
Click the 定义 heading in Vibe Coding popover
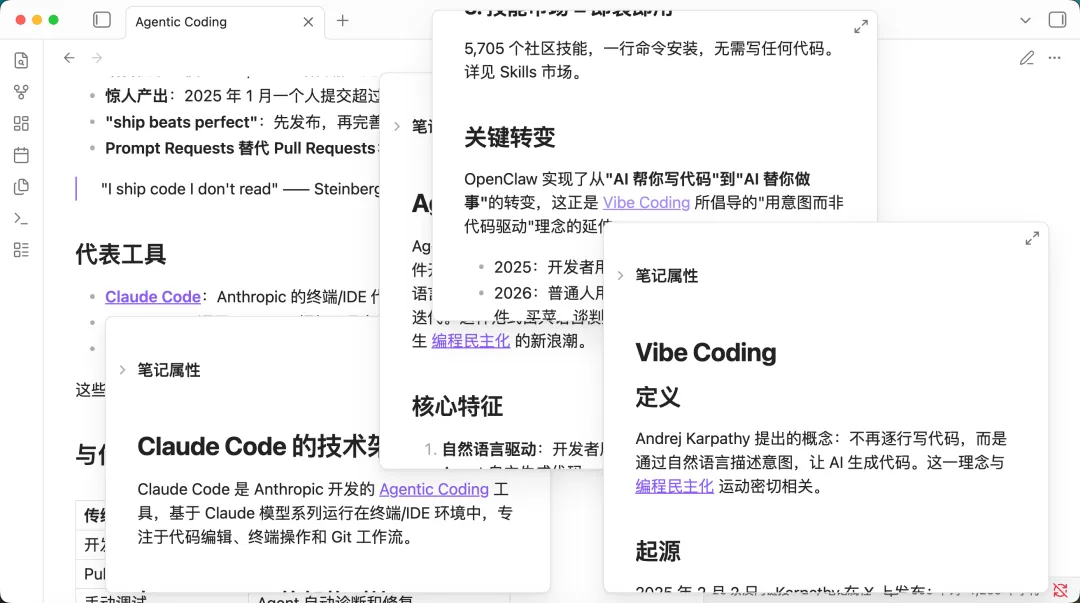coord(658,398)
